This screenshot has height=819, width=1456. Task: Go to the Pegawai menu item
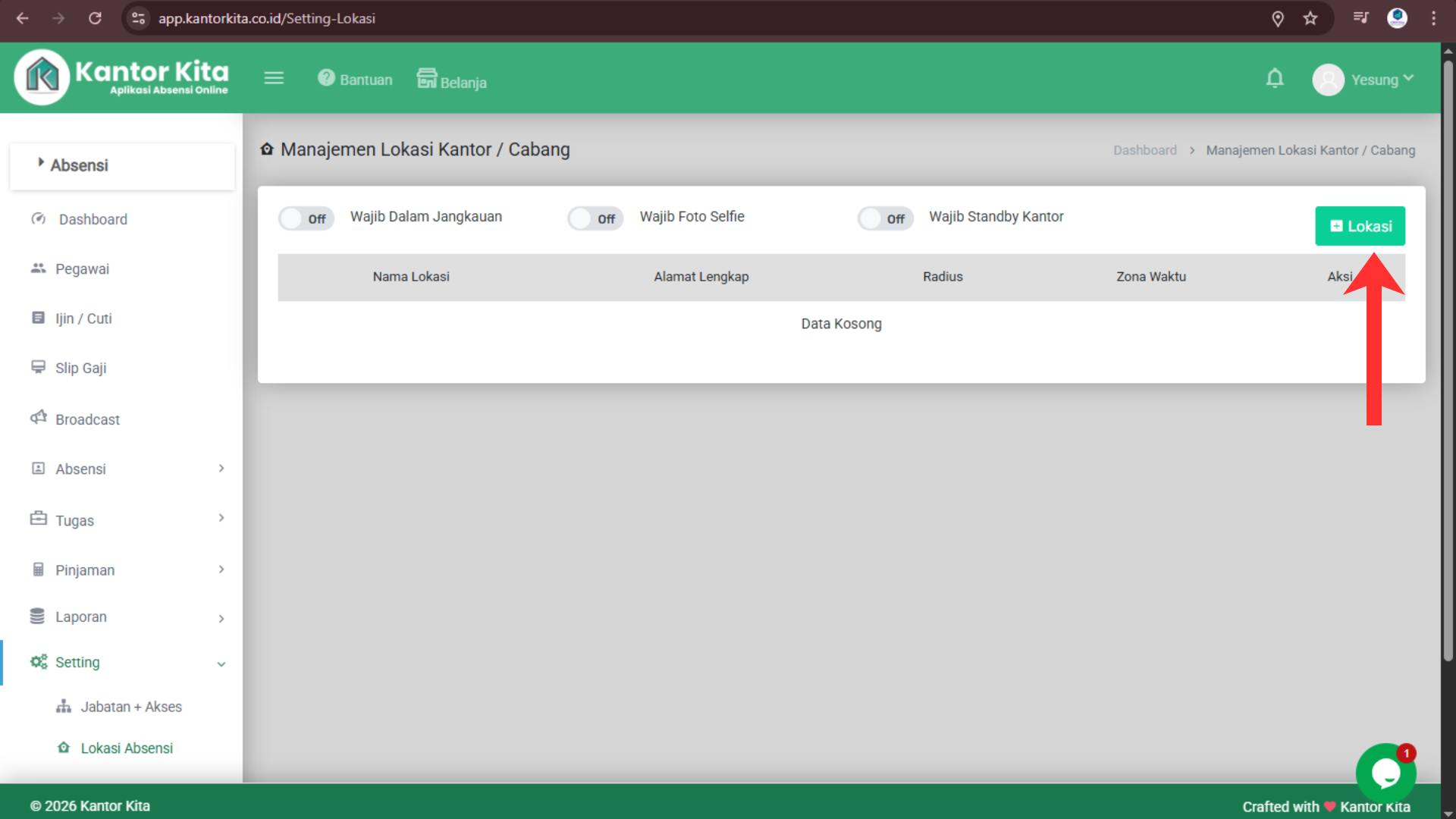click(x=82, y=269)
